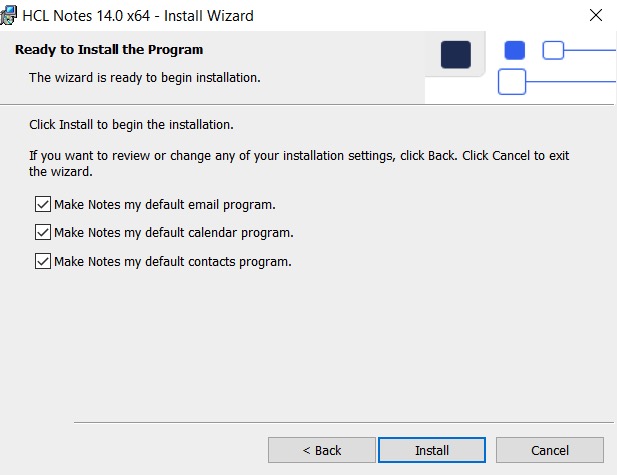Click the small outlined square in the banner
The image size is (617, 475).
(553, 50)
